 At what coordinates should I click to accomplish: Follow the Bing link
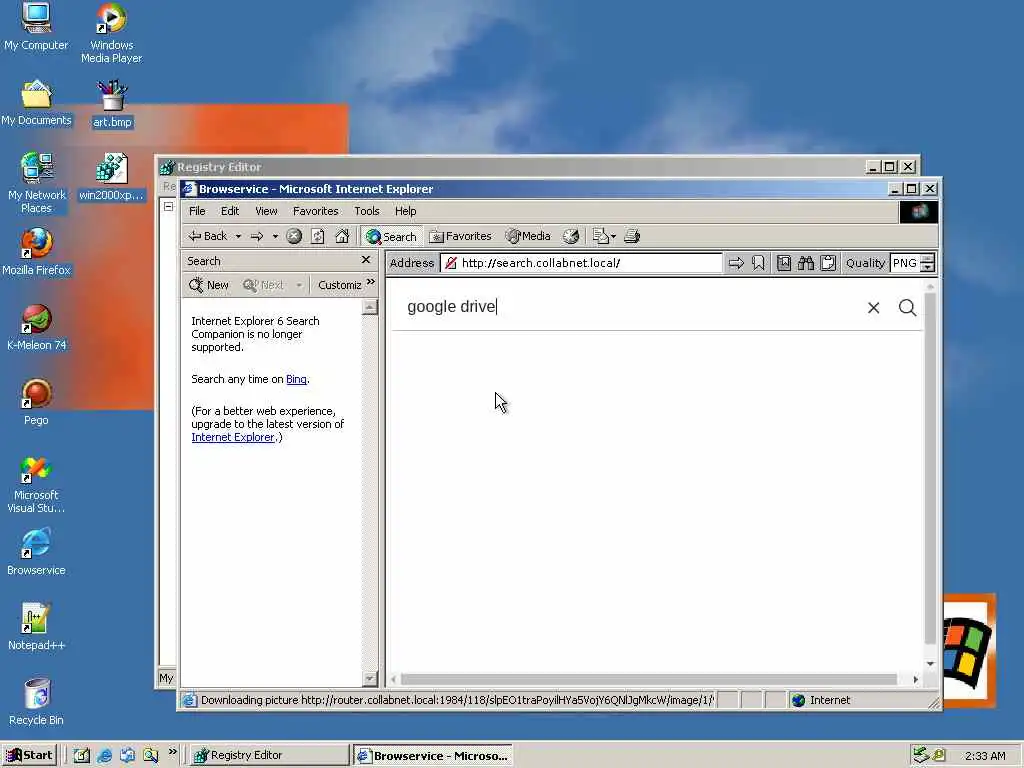[296, 379]
